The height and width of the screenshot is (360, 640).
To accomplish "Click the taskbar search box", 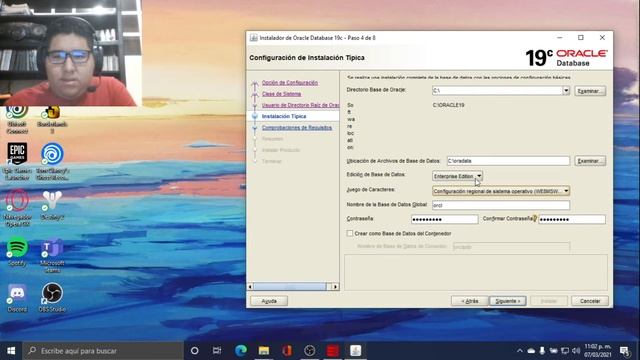I will pyautogui.click(x=103, y=351).
